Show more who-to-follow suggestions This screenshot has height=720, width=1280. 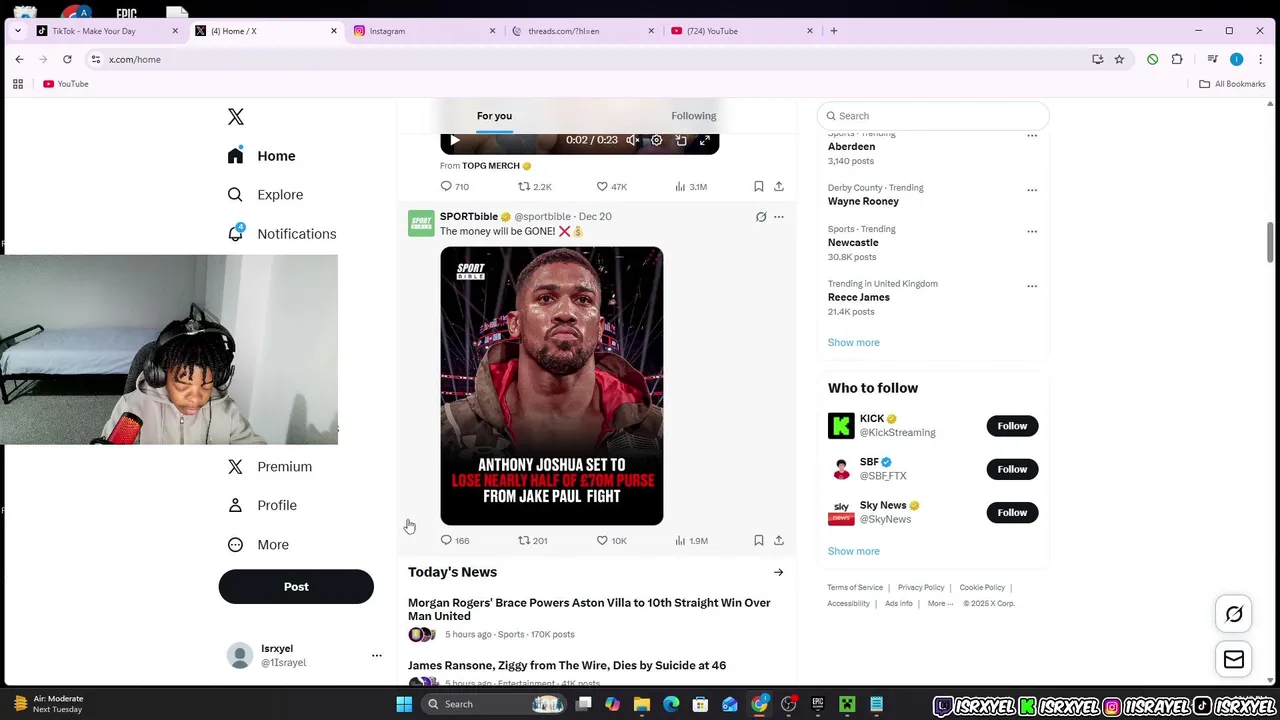tap(854, 552)
